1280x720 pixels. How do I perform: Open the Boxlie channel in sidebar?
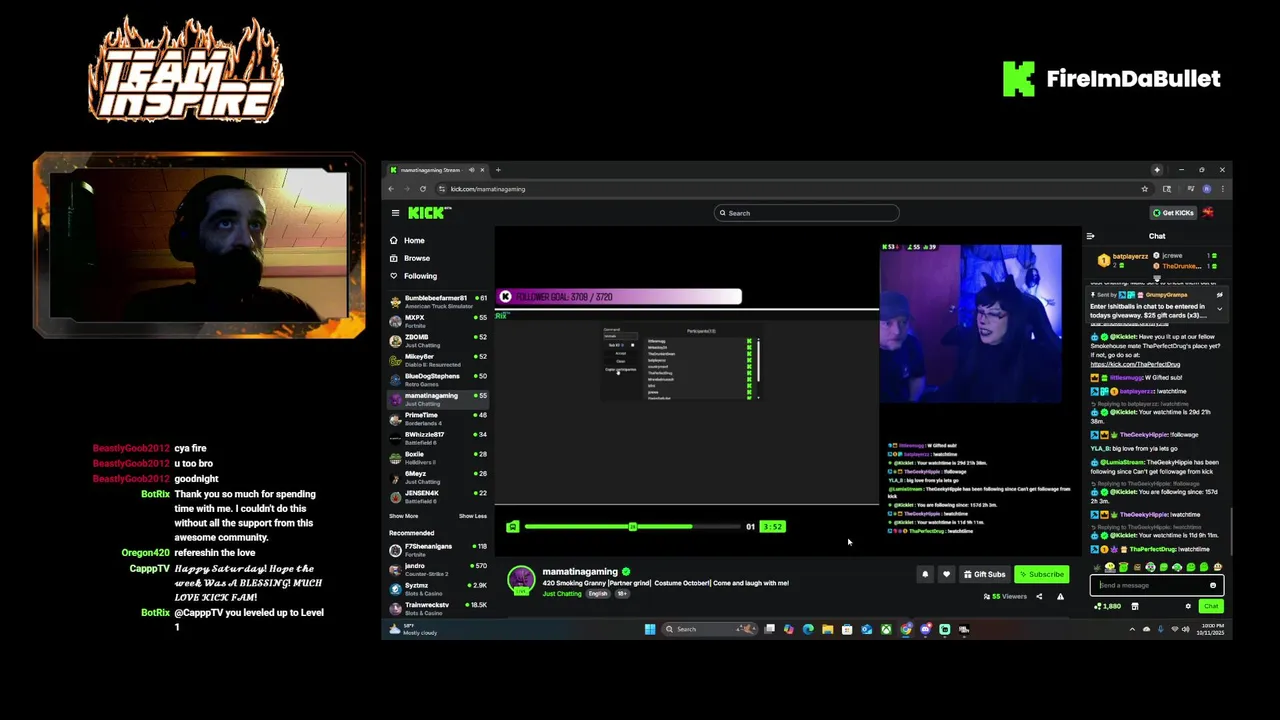[438, 457]
